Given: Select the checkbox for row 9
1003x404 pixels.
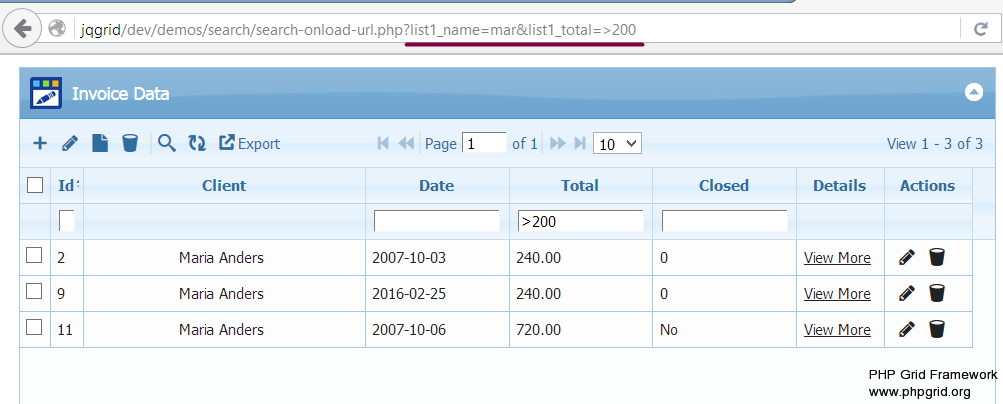Looking at the screenshot, I should click(x=34, y=292).
